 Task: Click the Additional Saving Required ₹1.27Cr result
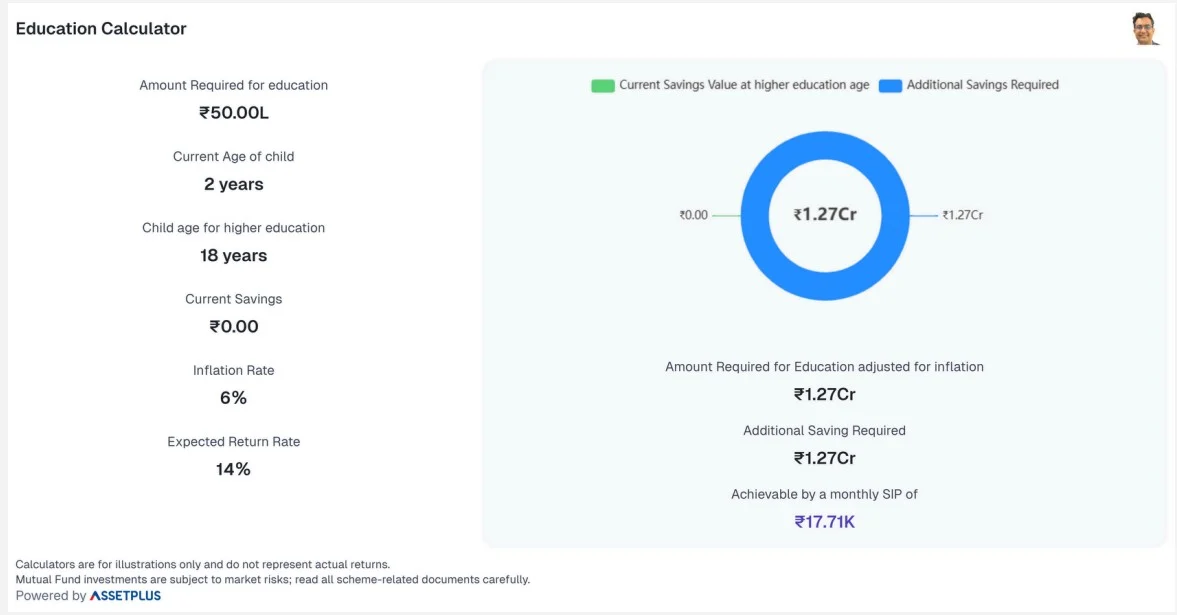tap(825, 458)
